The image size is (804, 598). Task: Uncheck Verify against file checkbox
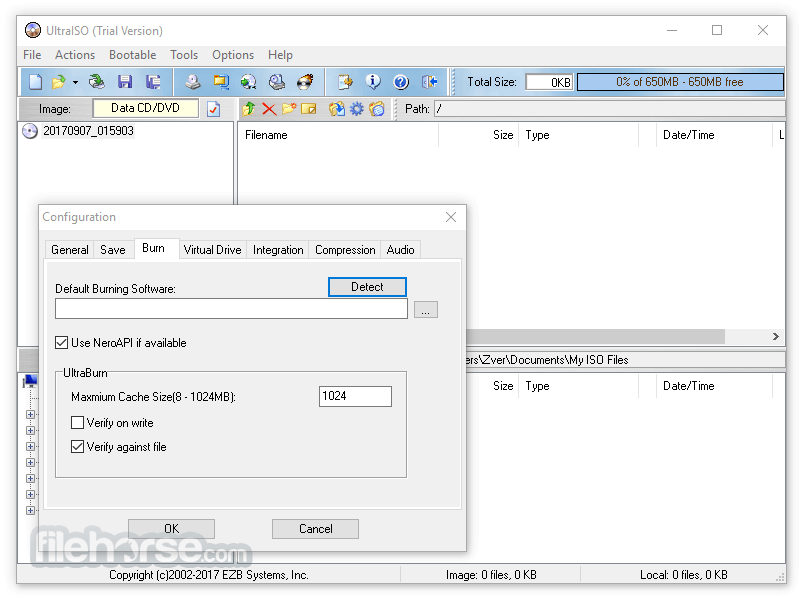[77, 447]
